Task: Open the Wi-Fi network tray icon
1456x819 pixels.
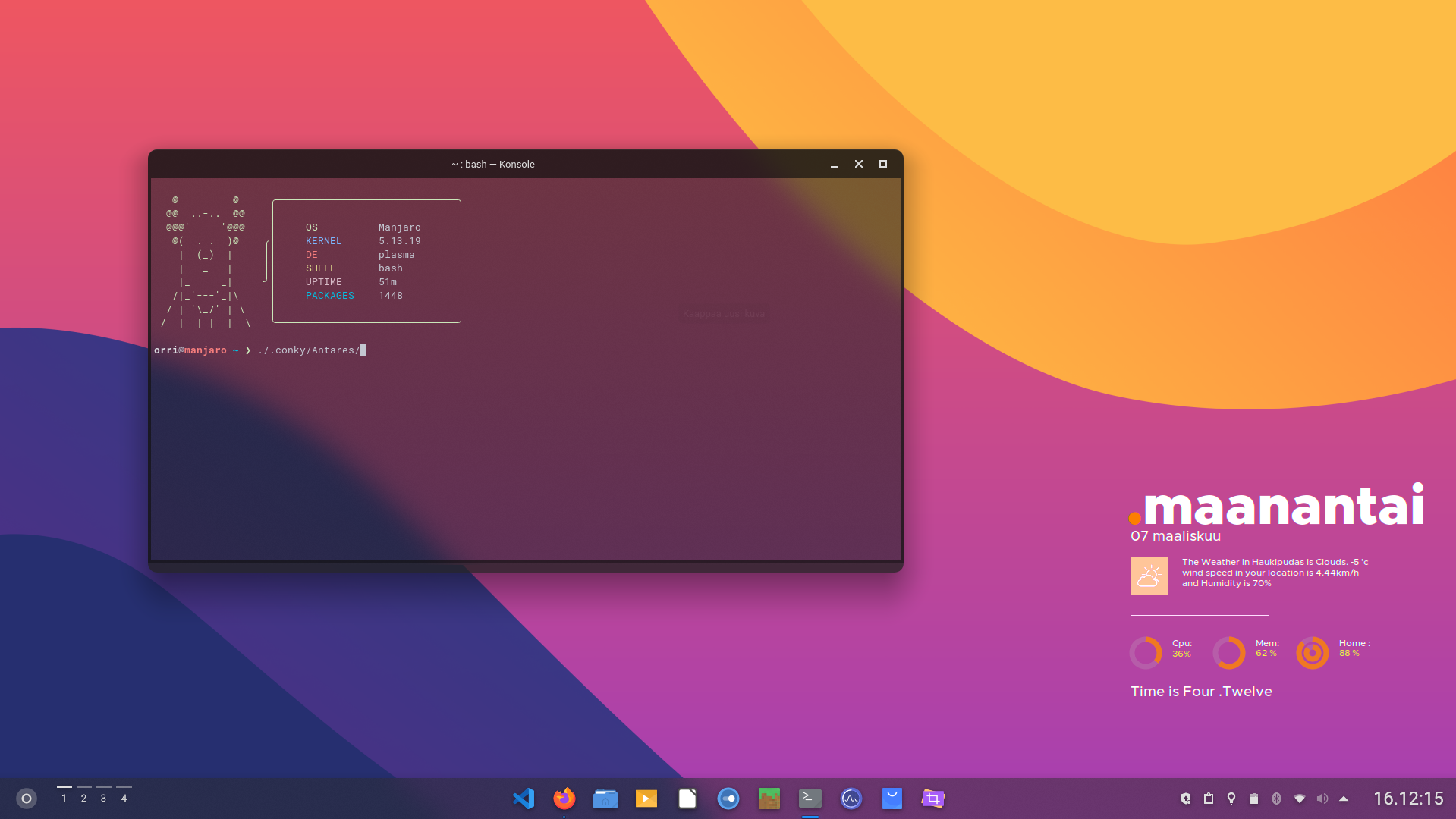Action: (1300, 799)
